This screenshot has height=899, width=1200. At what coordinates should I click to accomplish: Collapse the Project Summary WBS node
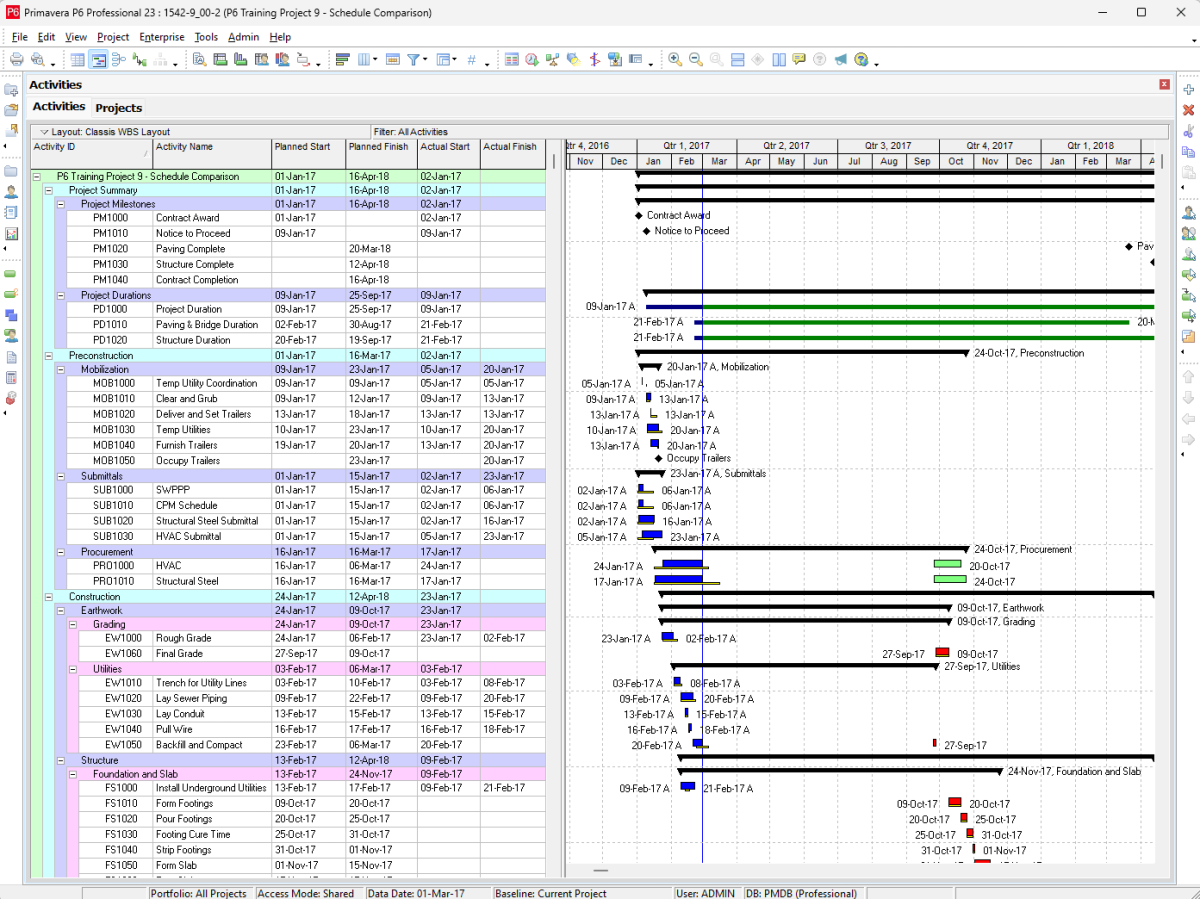point(48,190)
